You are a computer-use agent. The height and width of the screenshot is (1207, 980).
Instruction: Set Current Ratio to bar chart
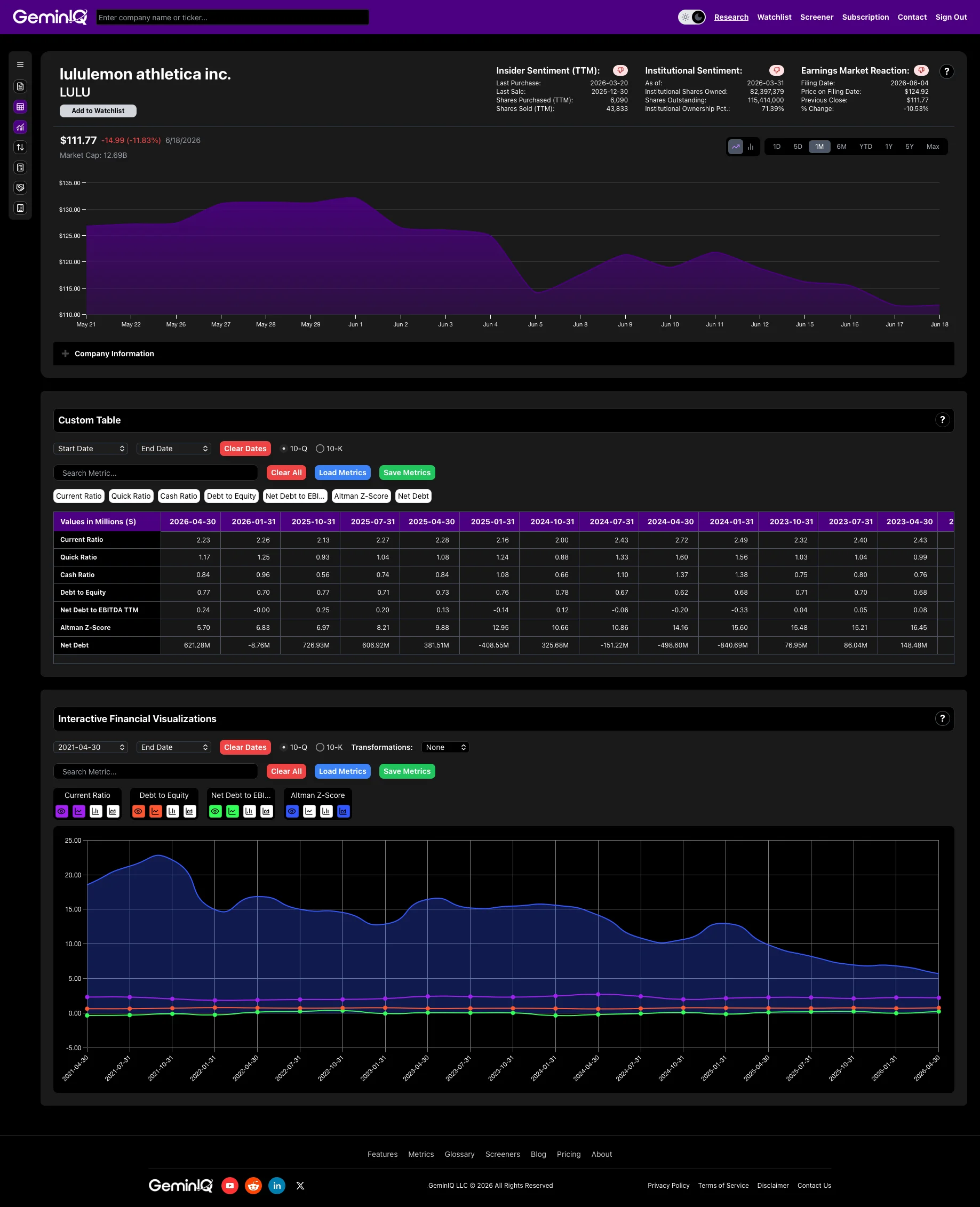click(96, 811)
